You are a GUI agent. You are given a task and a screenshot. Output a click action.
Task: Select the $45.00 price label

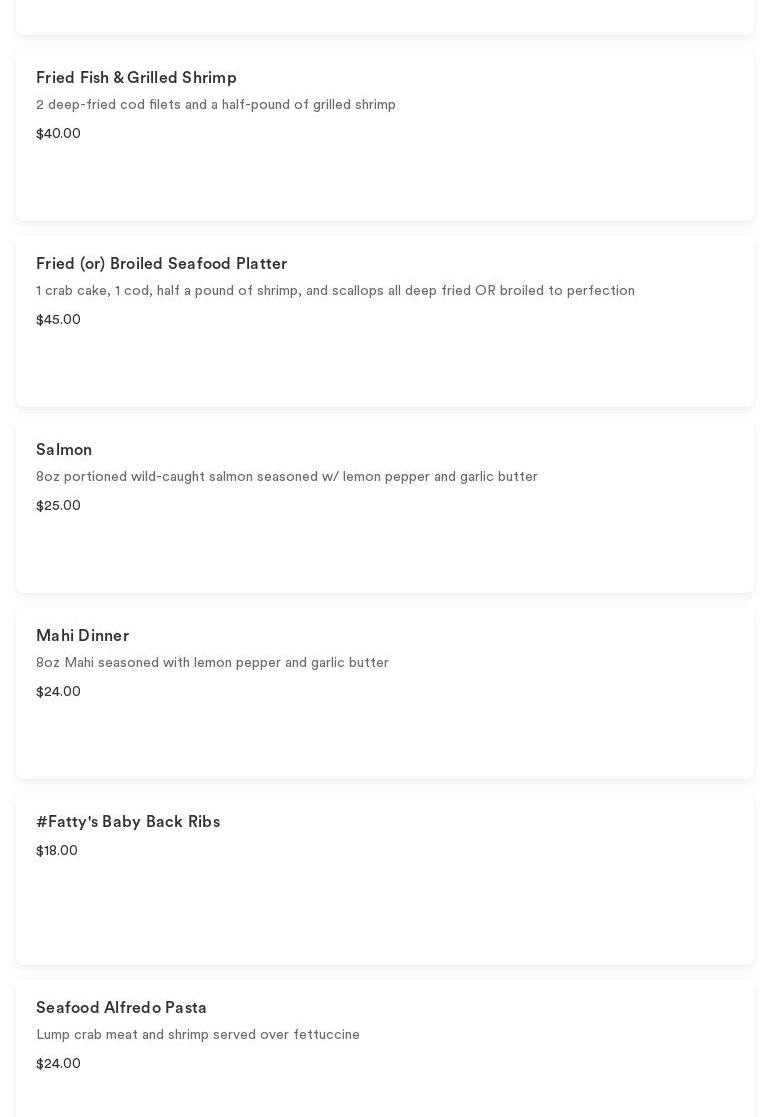click(58, 320)
